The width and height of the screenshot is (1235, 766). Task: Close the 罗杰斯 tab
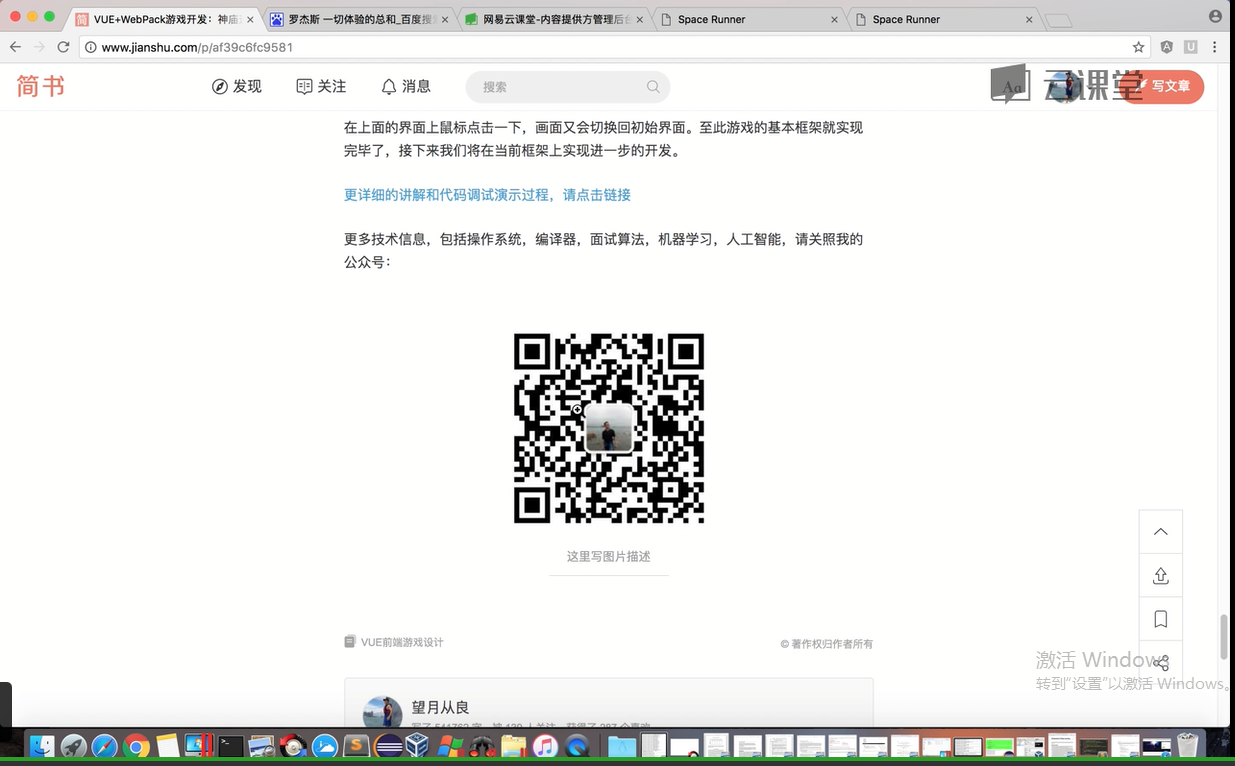(445, 19)
